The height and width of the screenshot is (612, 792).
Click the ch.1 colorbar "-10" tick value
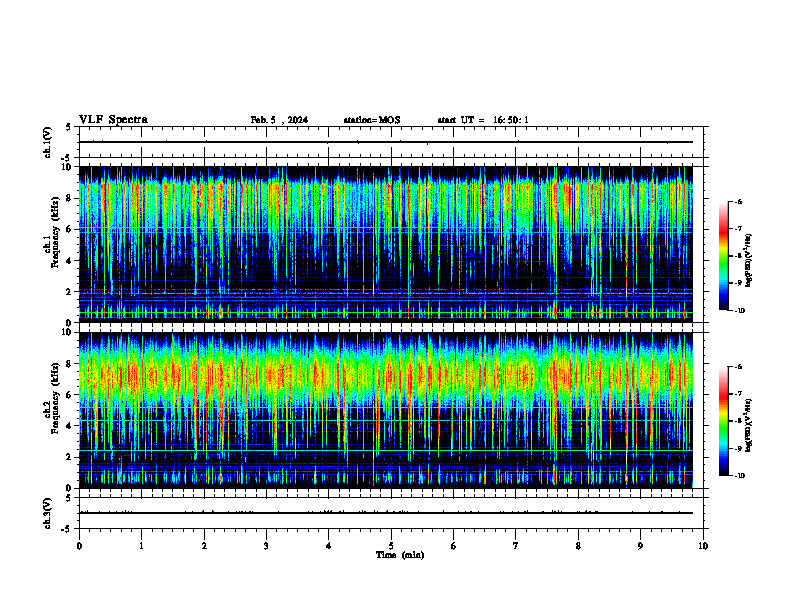[739, 311]
